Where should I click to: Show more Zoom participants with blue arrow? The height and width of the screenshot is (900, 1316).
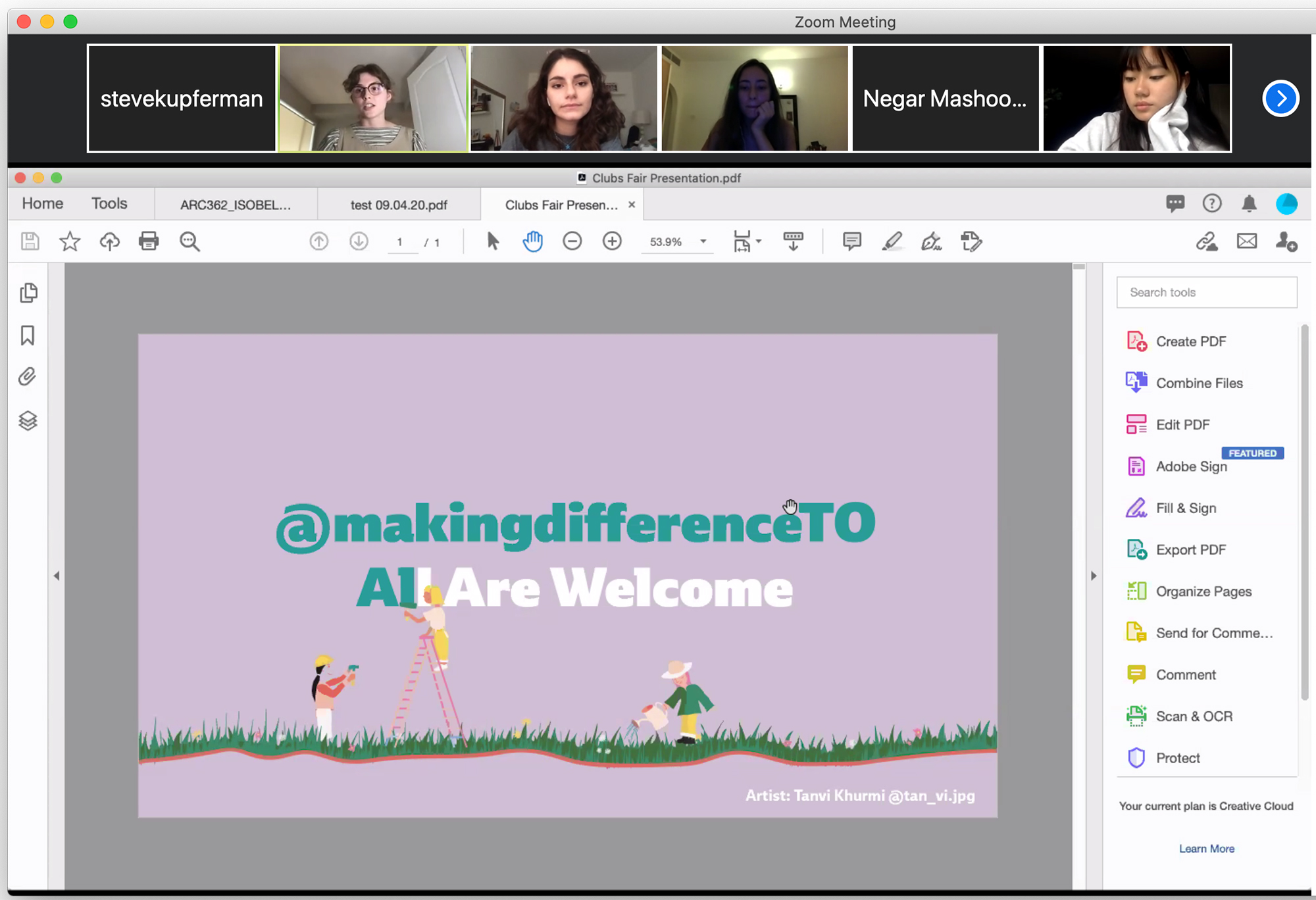[1280, 99]
